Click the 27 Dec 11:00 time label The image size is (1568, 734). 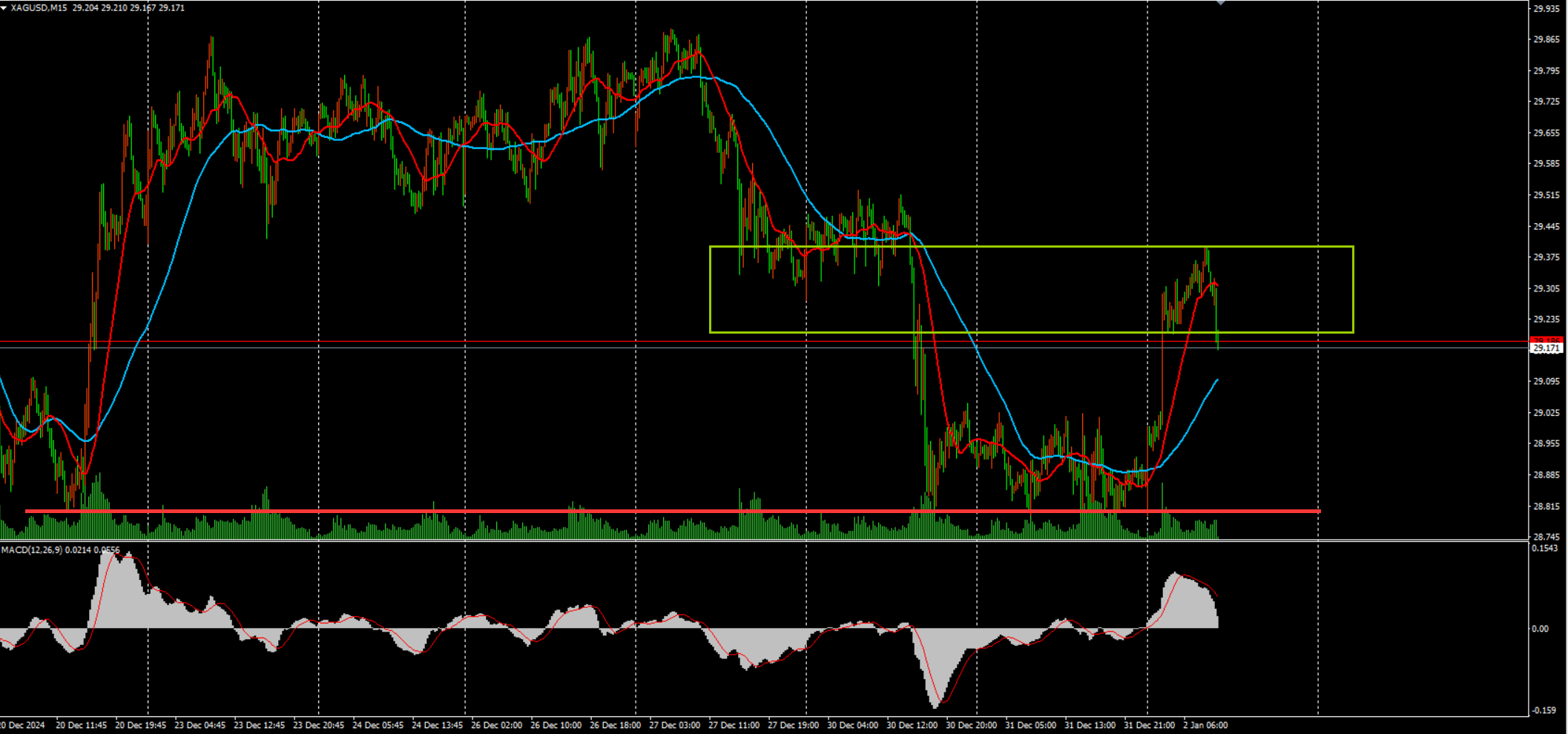coord(734,725)
